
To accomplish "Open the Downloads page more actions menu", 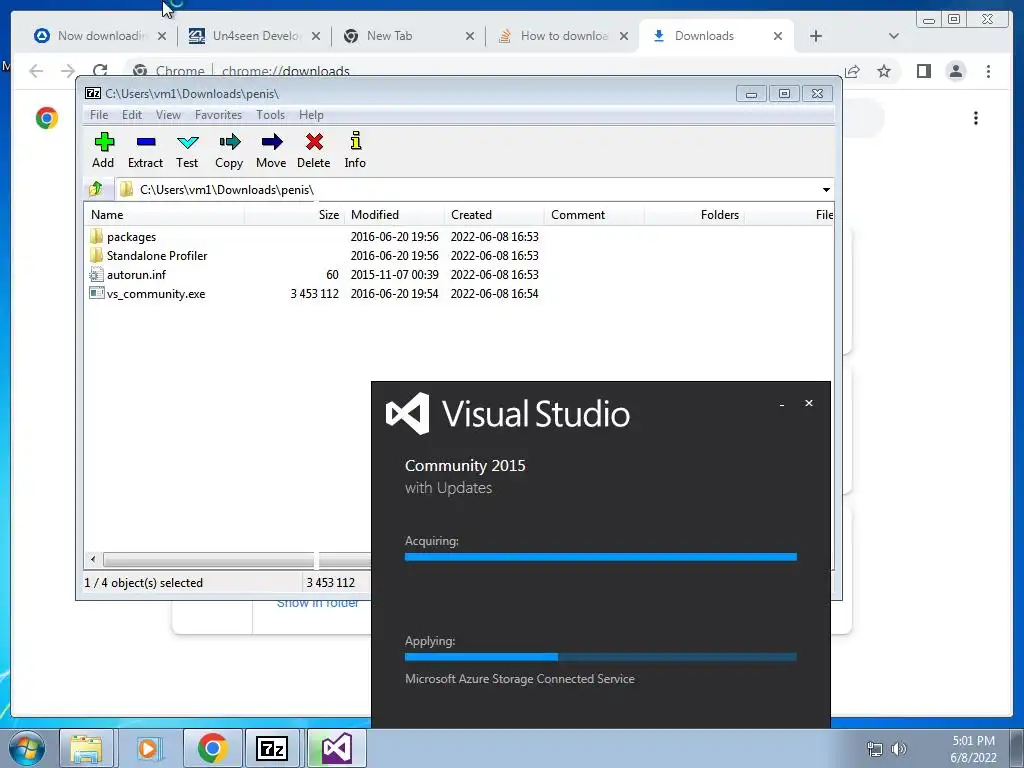I will (976, 118).
